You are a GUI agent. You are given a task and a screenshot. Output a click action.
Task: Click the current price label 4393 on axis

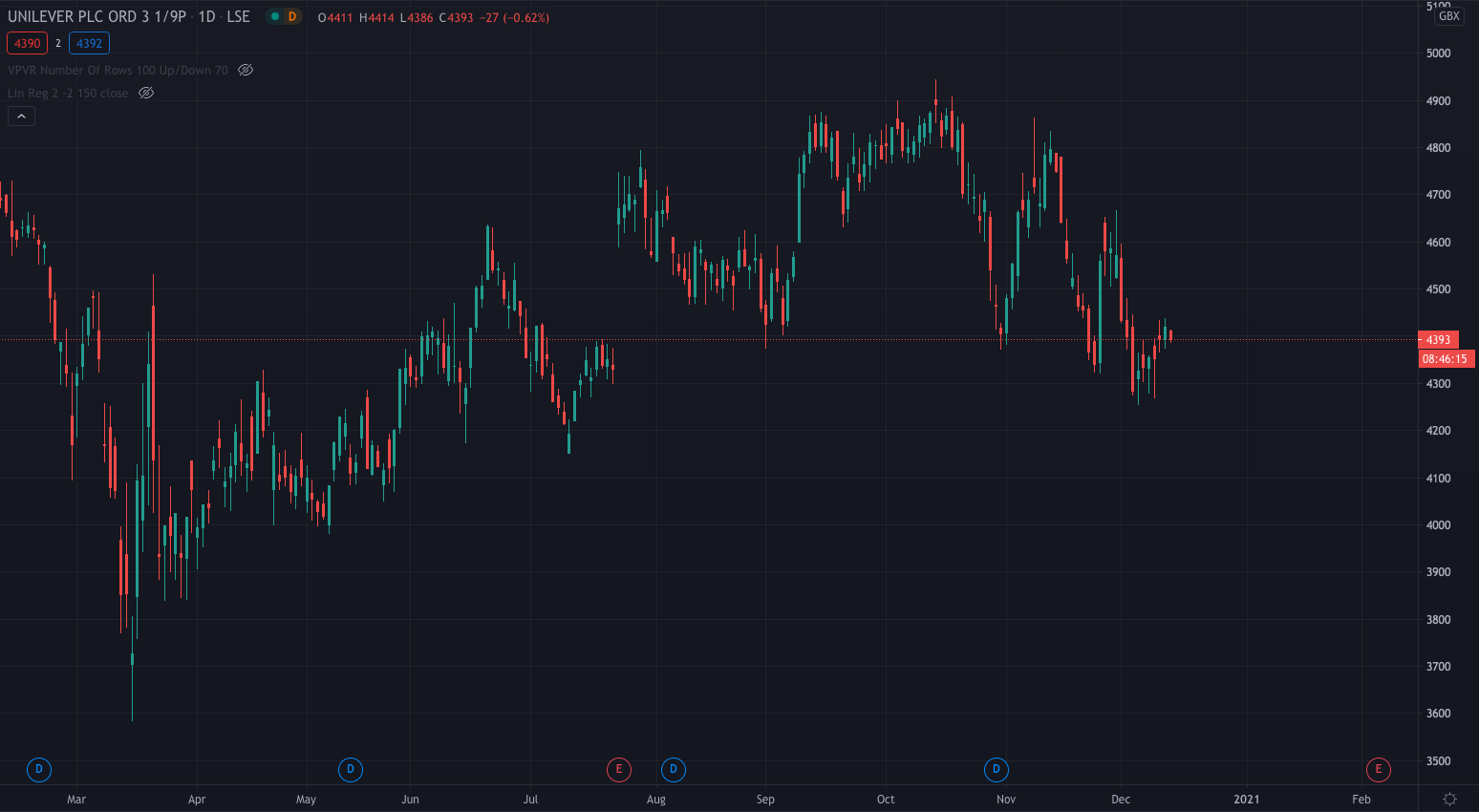pyautogui.click(x=1438, y=339)
